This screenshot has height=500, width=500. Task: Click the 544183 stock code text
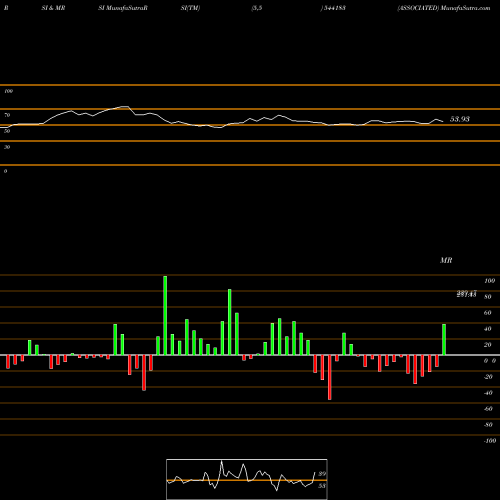[x=335, y=8]
